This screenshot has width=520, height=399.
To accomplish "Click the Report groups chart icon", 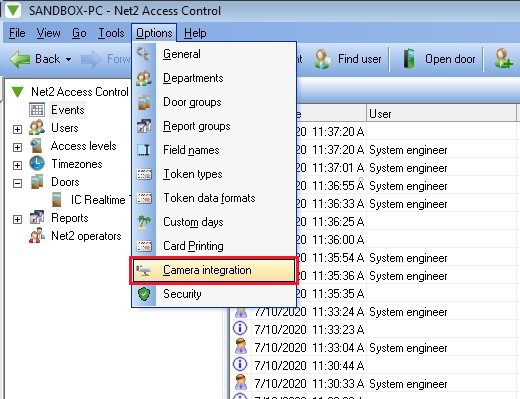I will coord(144,126).
